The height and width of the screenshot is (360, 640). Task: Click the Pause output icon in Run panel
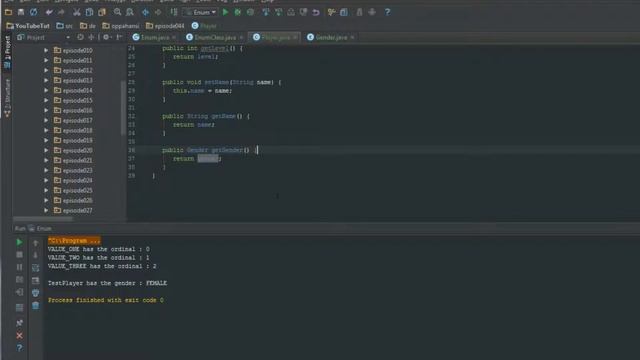click(x=19, y=267)
